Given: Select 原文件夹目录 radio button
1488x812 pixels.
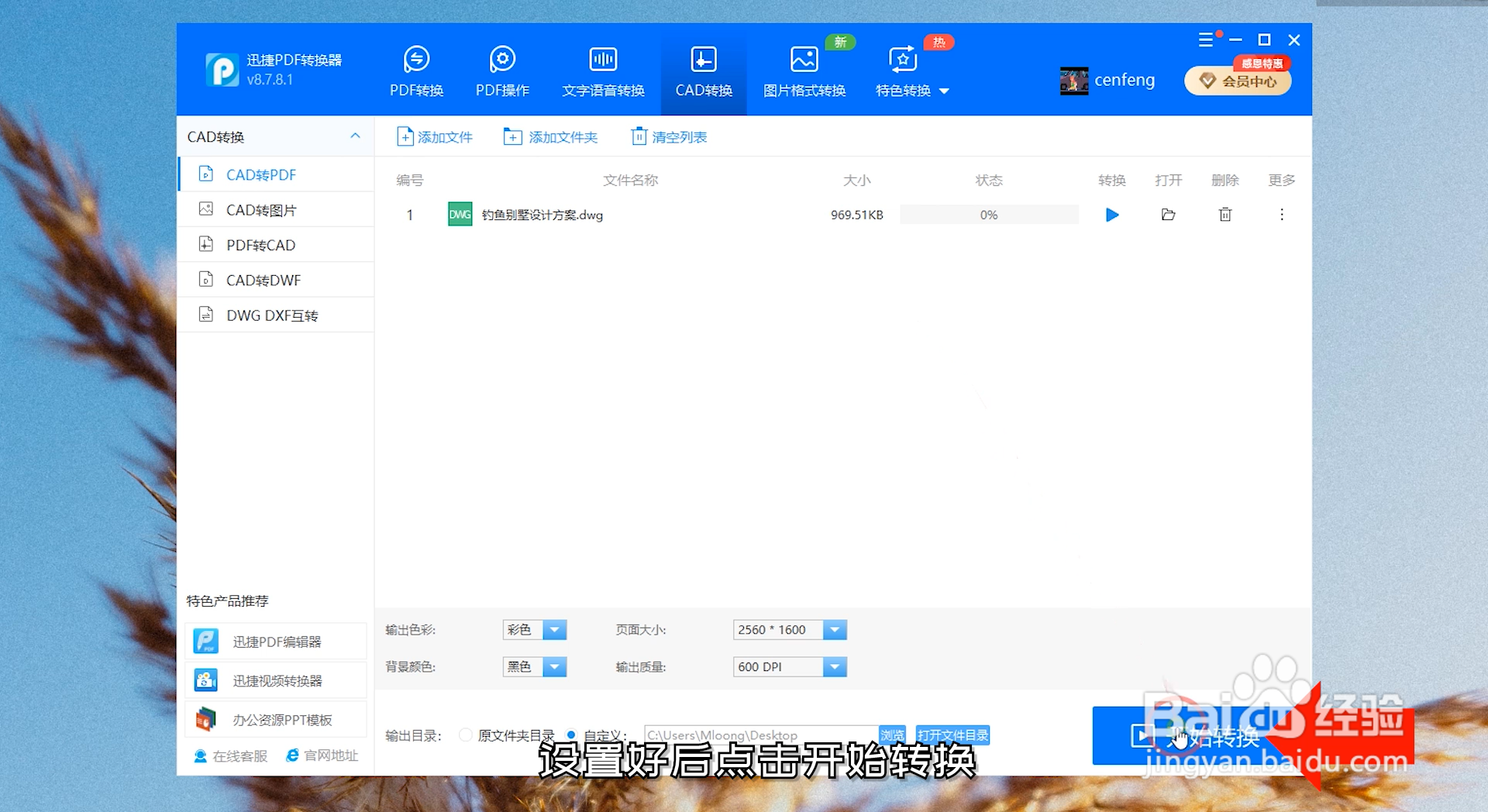Looking at the screenshot, I should coord(466,735).
